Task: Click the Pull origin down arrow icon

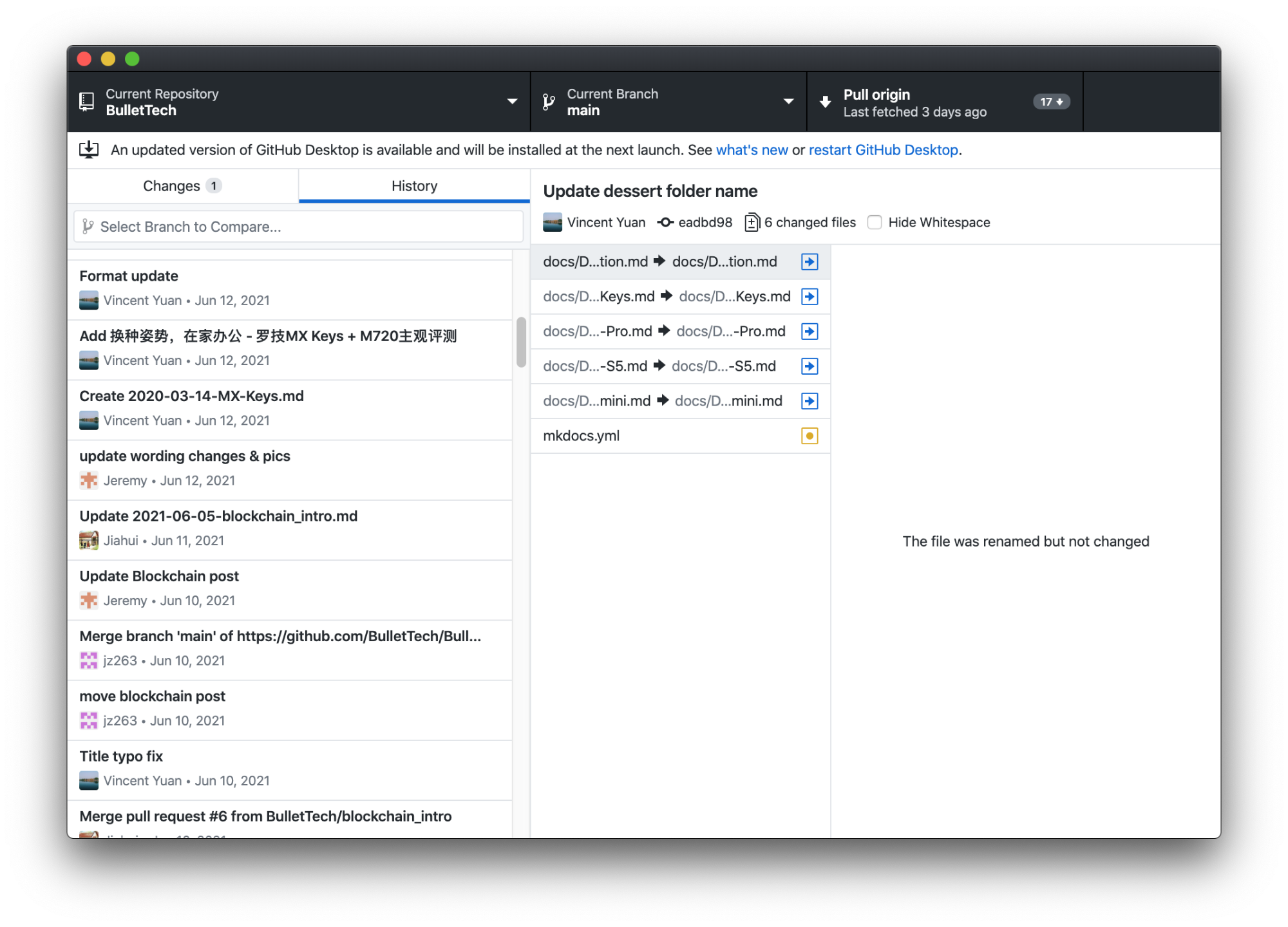Action: coord(825,102)
